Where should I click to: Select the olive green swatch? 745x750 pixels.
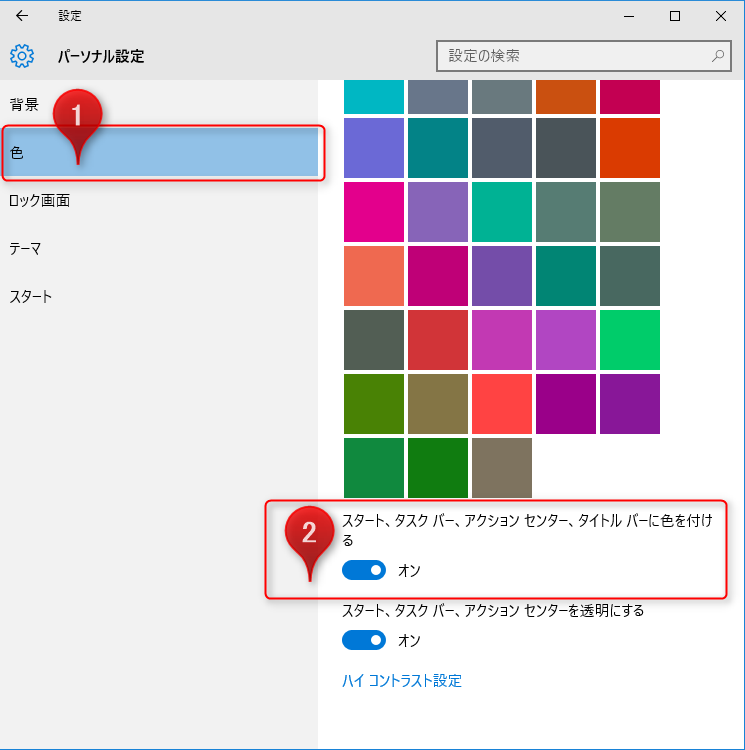[374, 404]
